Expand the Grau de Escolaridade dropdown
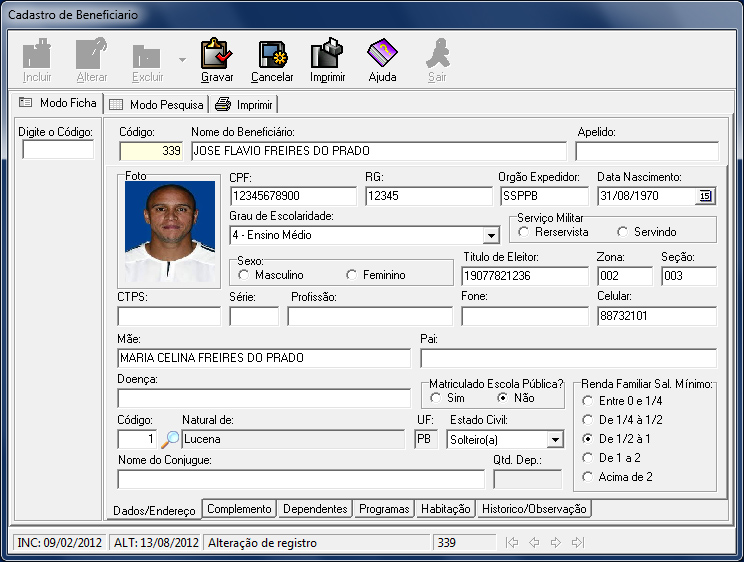744x562 pixels. click(x=491, y=236)
